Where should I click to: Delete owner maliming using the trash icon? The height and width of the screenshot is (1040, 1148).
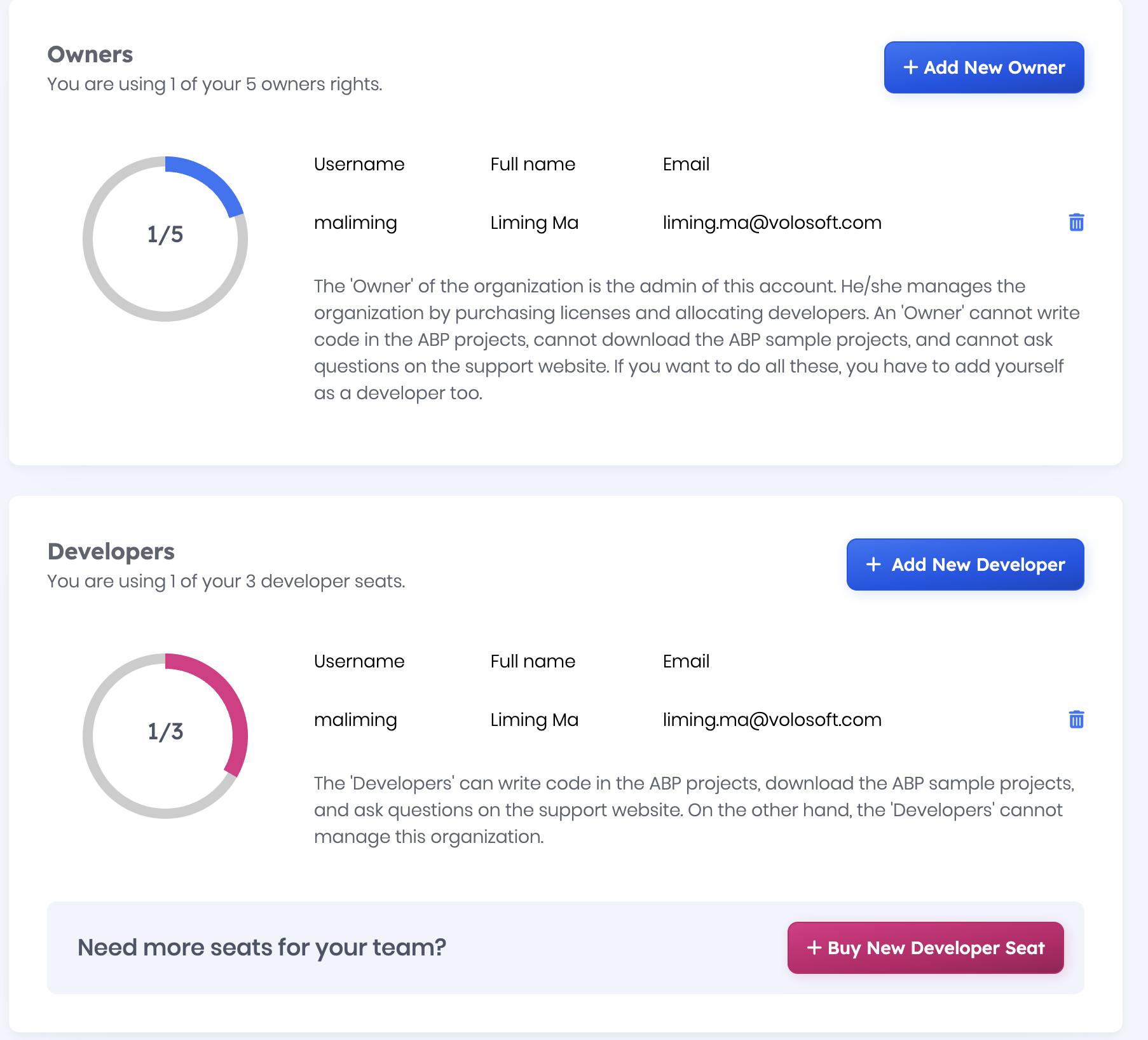1076,222
